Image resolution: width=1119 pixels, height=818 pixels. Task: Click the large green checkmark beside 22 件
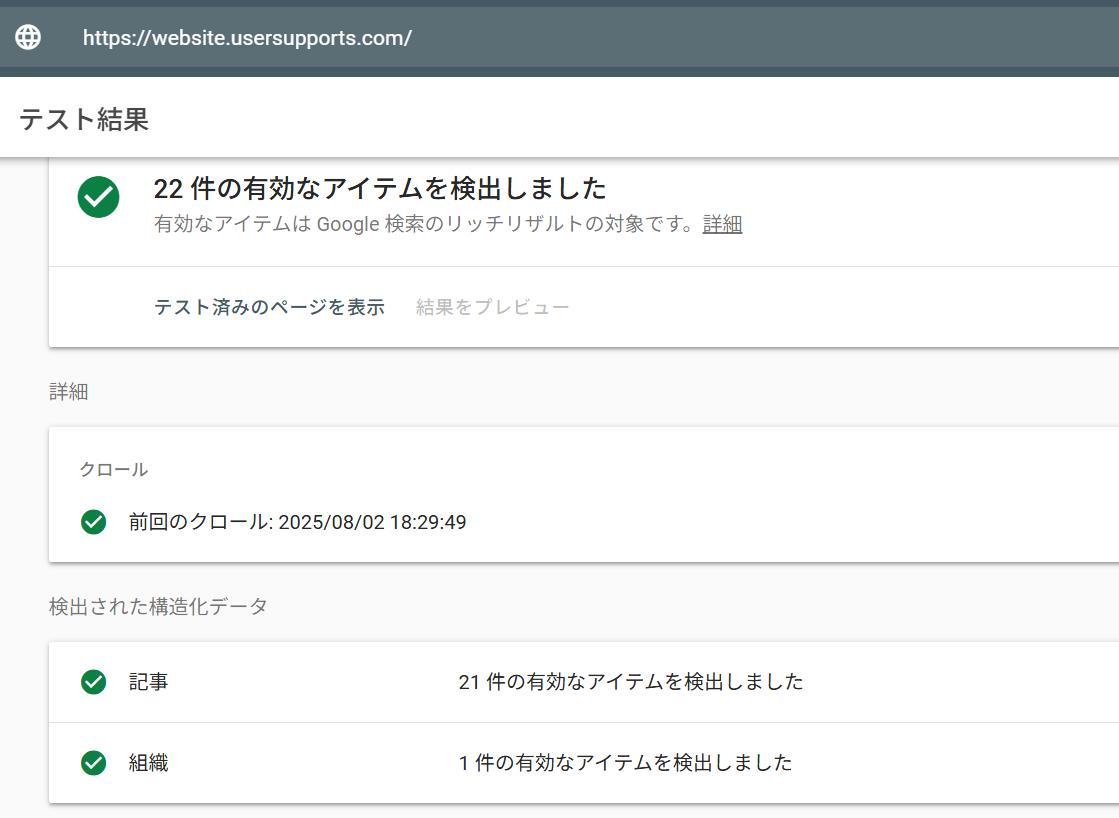coord(98,197)
